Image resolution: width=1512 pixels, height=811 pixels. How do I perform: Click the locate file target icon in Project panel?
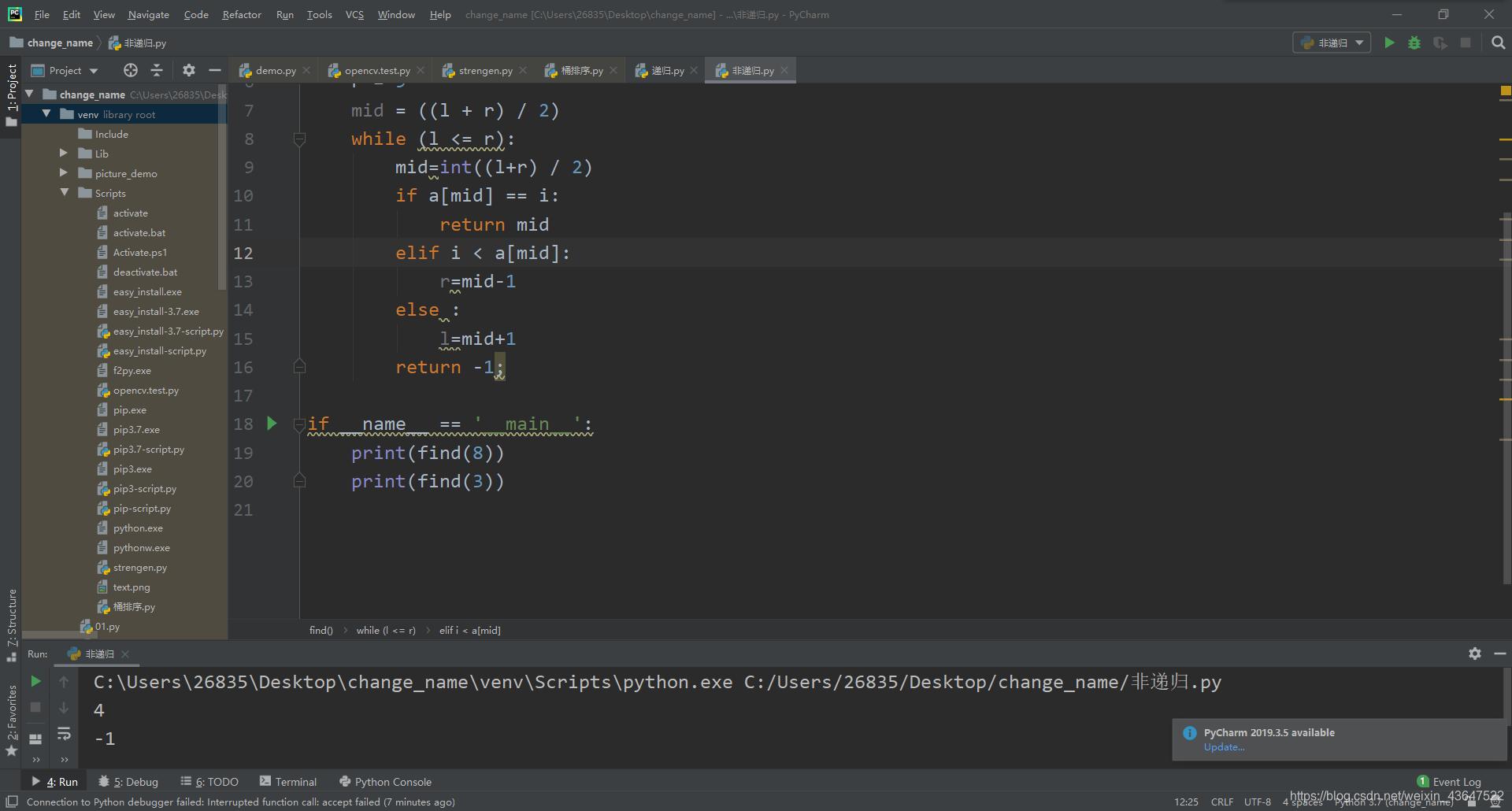click(x=131, y=70)
